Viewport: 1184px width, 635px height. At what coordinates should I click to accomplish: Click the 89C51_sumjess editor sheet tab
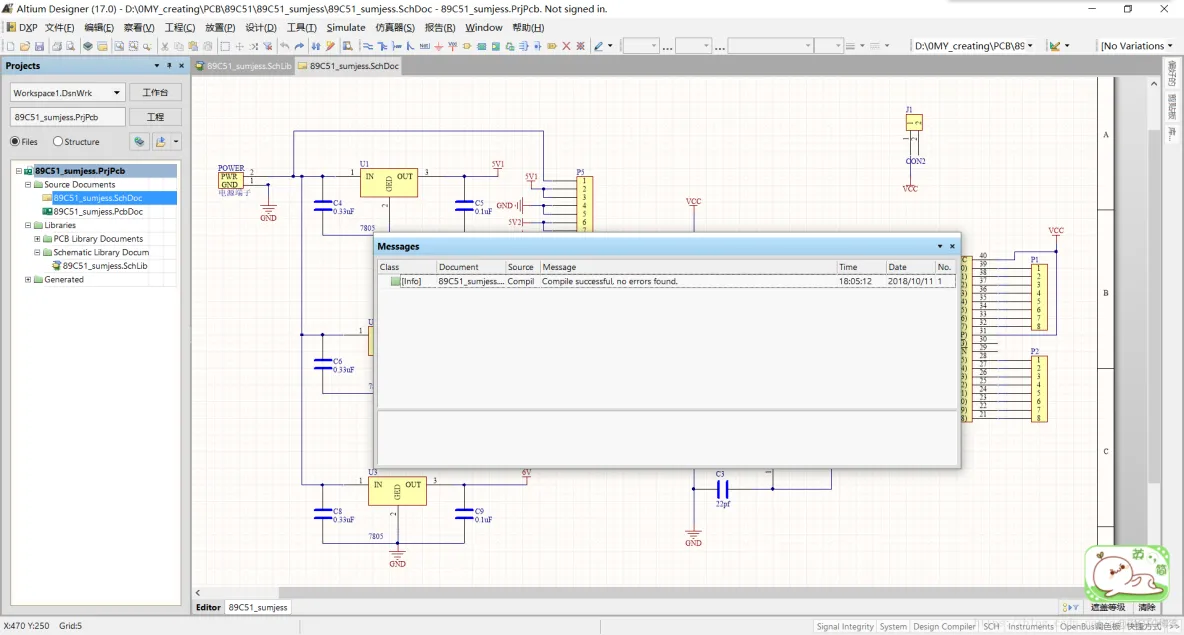tap(257, 607)
